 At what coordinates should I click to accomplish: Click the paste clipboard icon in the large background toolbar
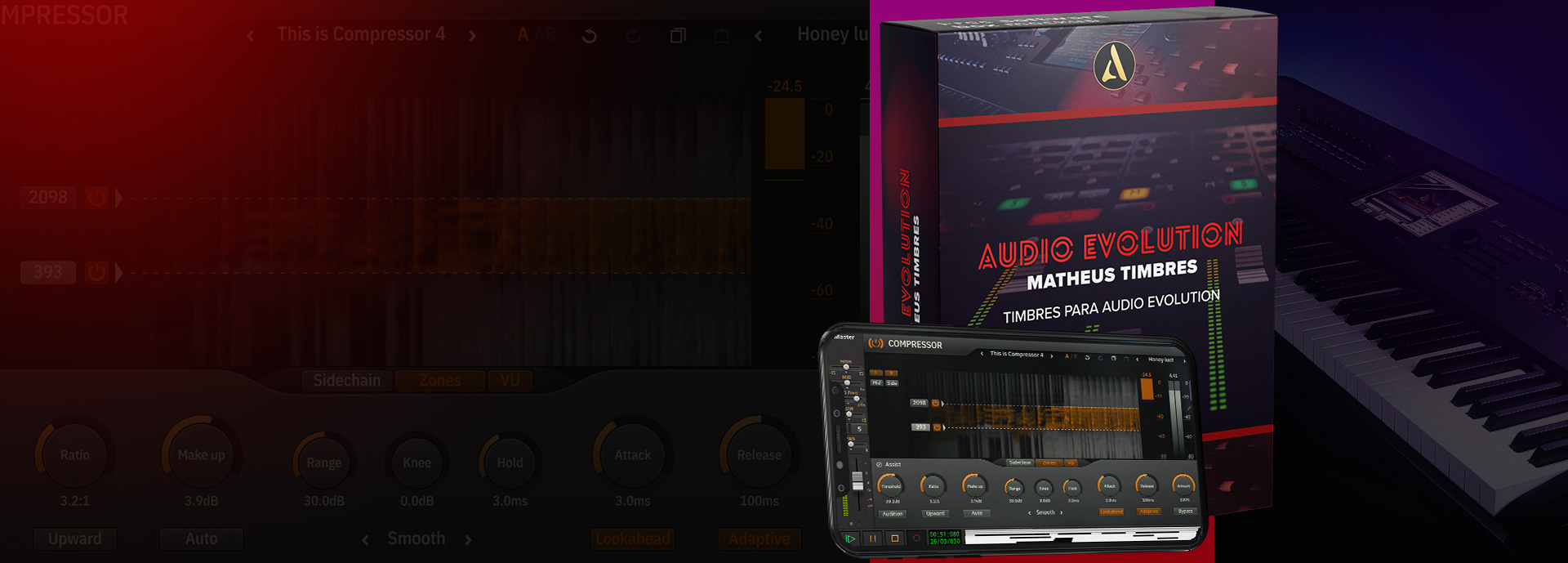(721, 36)
